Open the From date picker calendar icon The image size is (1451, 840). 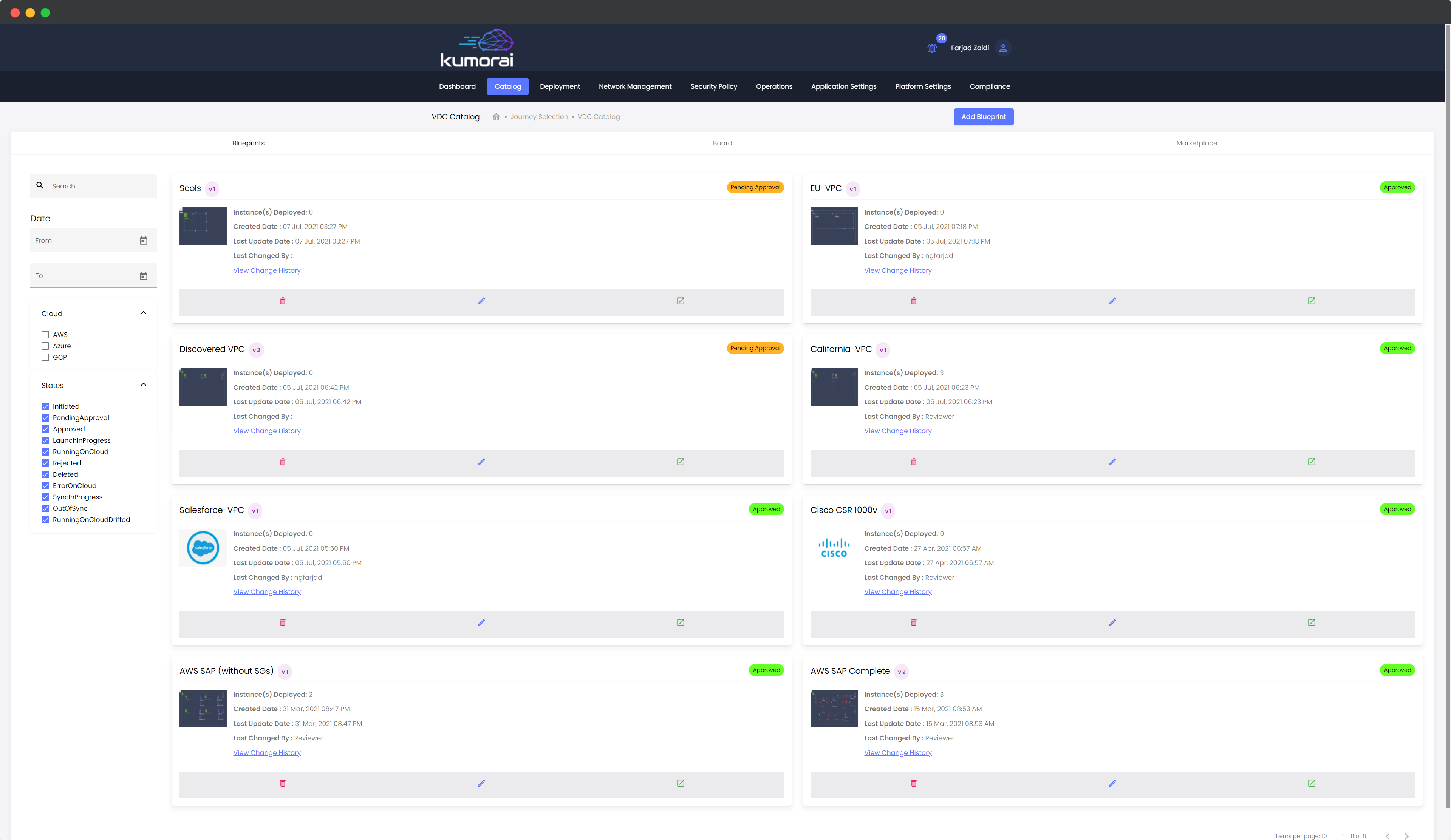[x=143, y=241]
